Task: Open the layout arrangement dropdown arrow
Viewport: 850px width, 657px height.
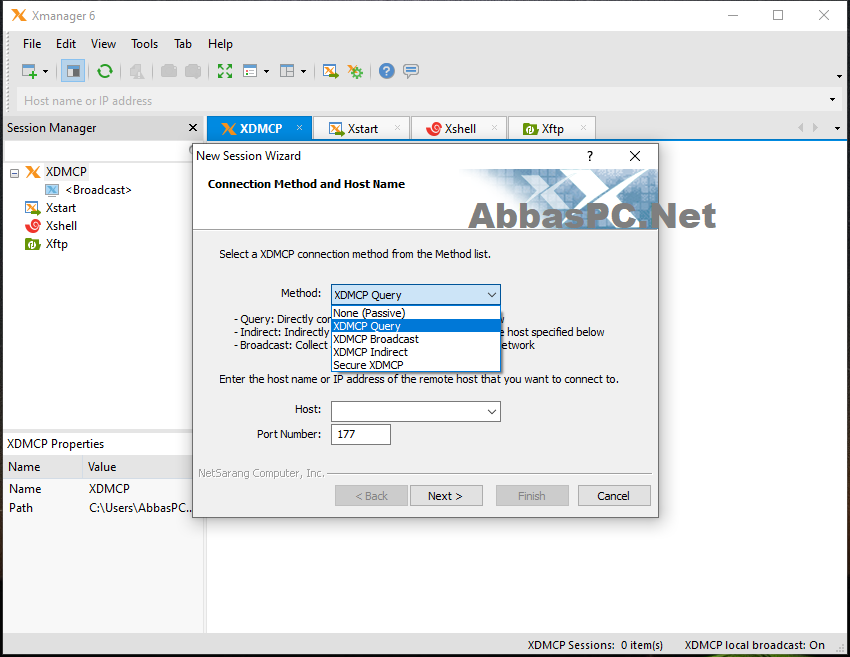Action: (303, 71)
